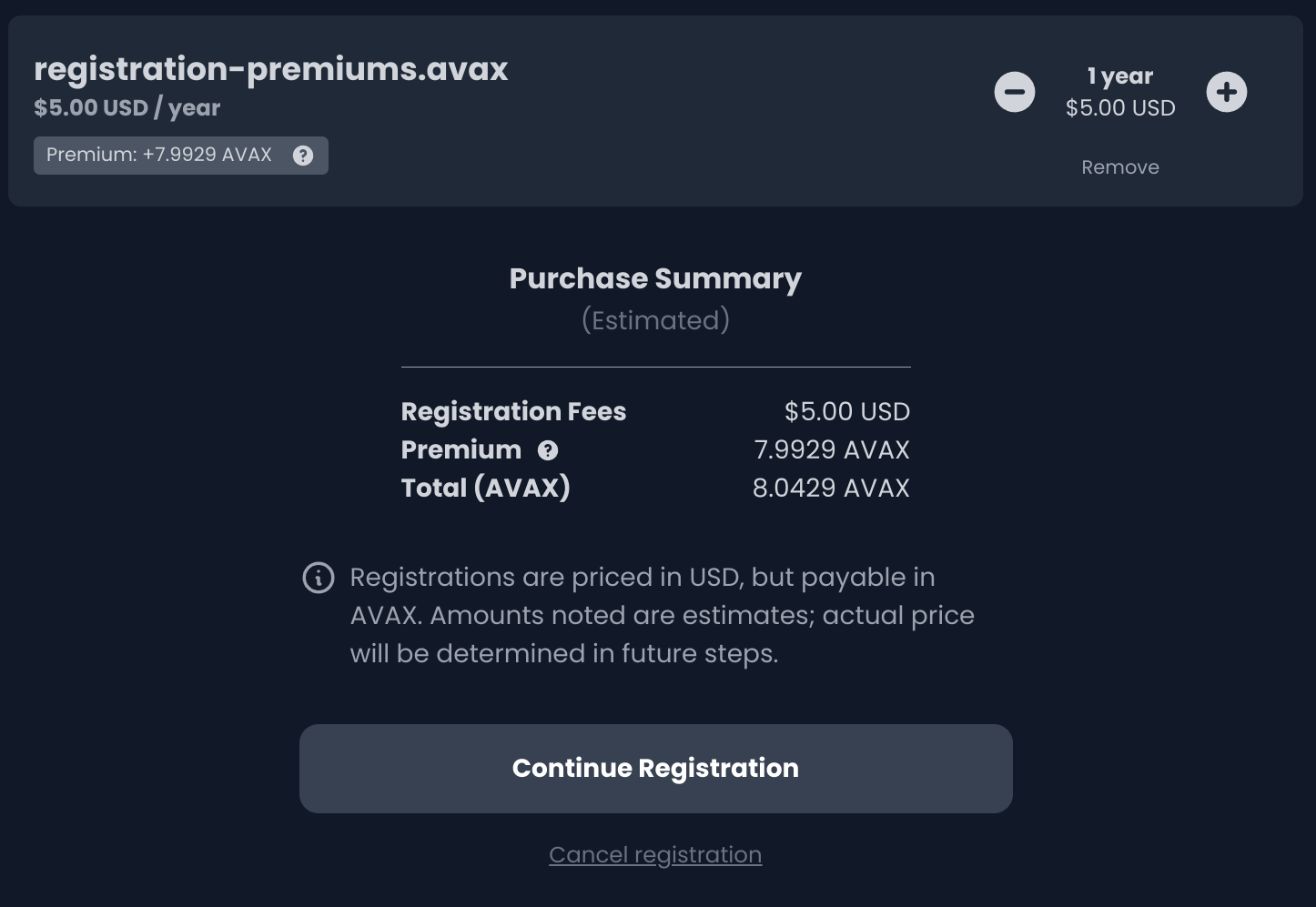Remove registration-premiums.avax from the cart
Viewport: 1316px width, 907px height.
click(x=1120, y=167)
